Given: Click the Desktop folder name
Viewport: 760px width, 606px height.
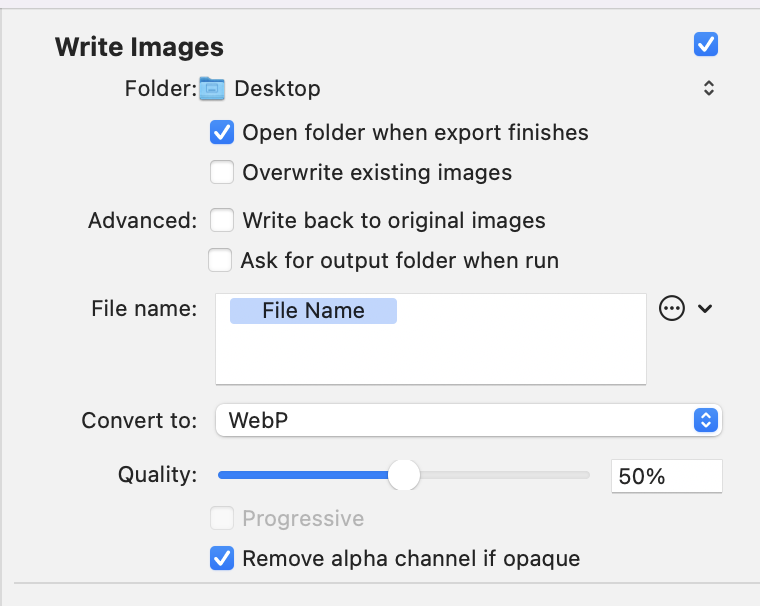Looking at the screenshot, I should coord(277,89).
